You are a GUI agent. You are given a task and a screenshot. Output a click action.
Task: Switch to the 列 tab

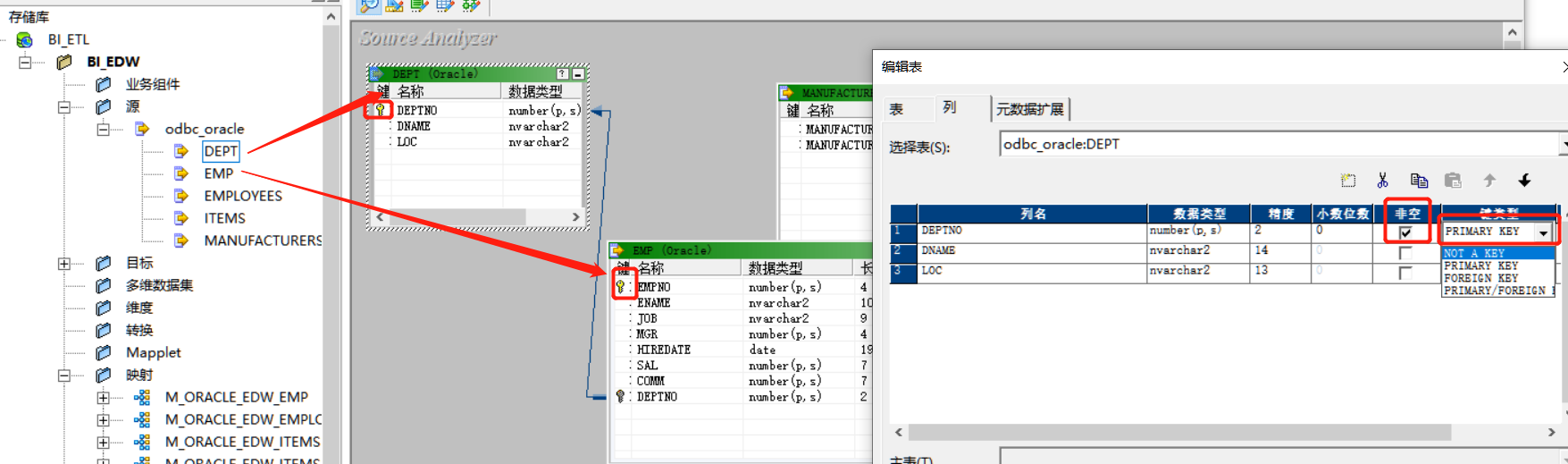[950, 107]
